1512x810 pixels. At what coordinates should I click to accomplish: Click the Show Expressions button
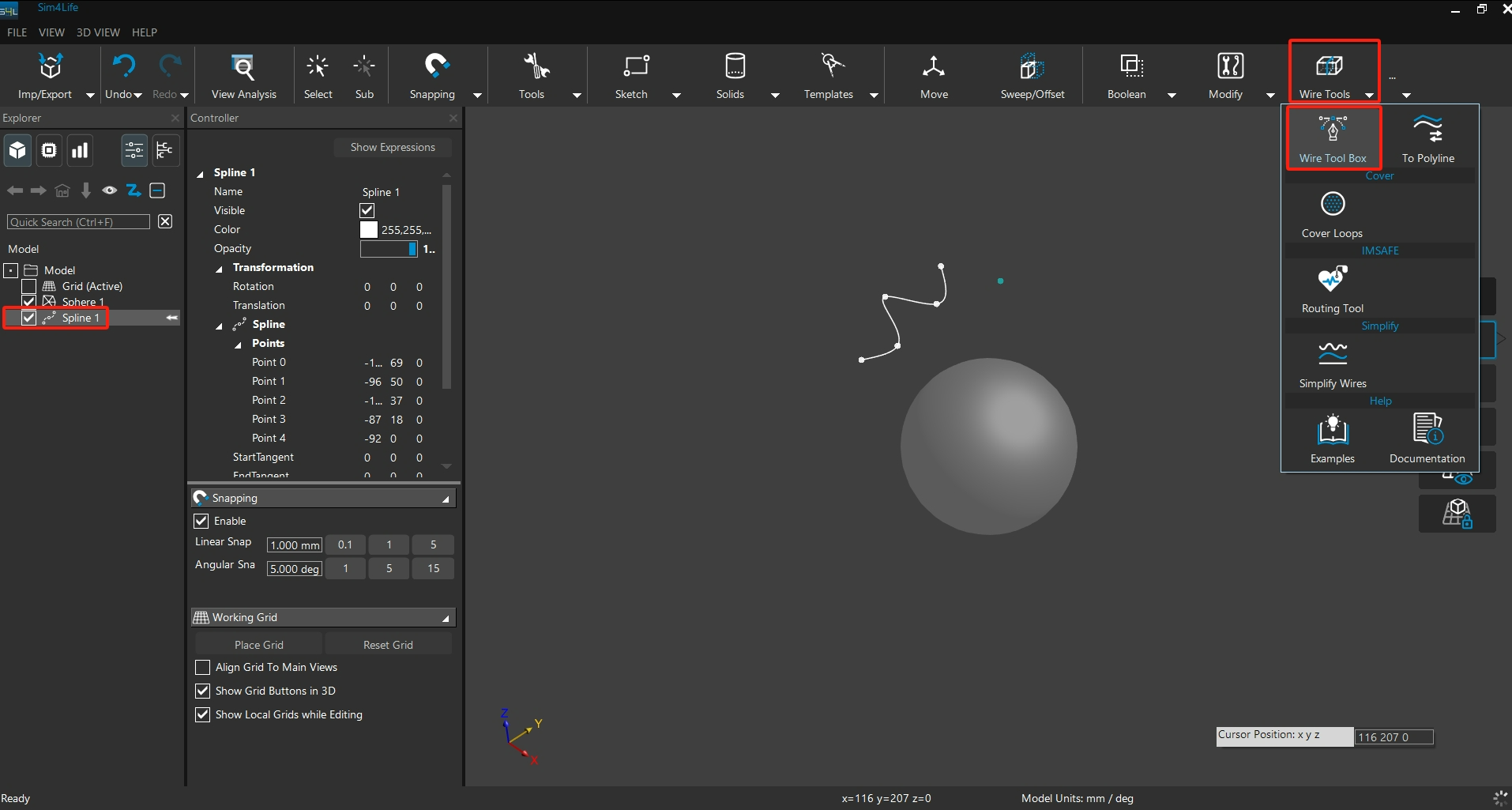[393, 148]
